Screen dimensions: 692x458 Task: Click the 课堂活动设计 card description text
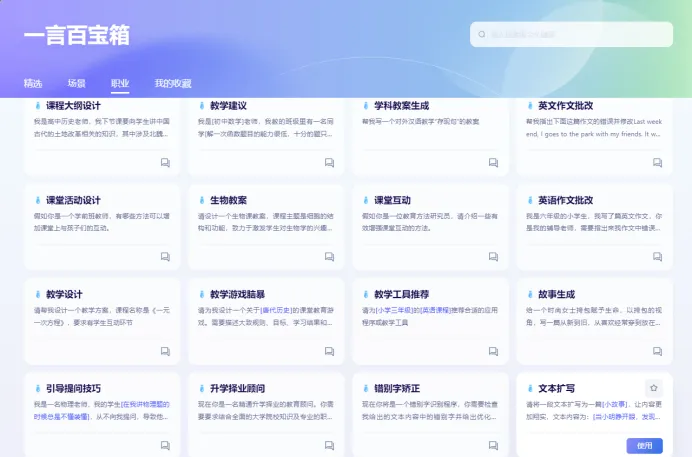point(102,222)
